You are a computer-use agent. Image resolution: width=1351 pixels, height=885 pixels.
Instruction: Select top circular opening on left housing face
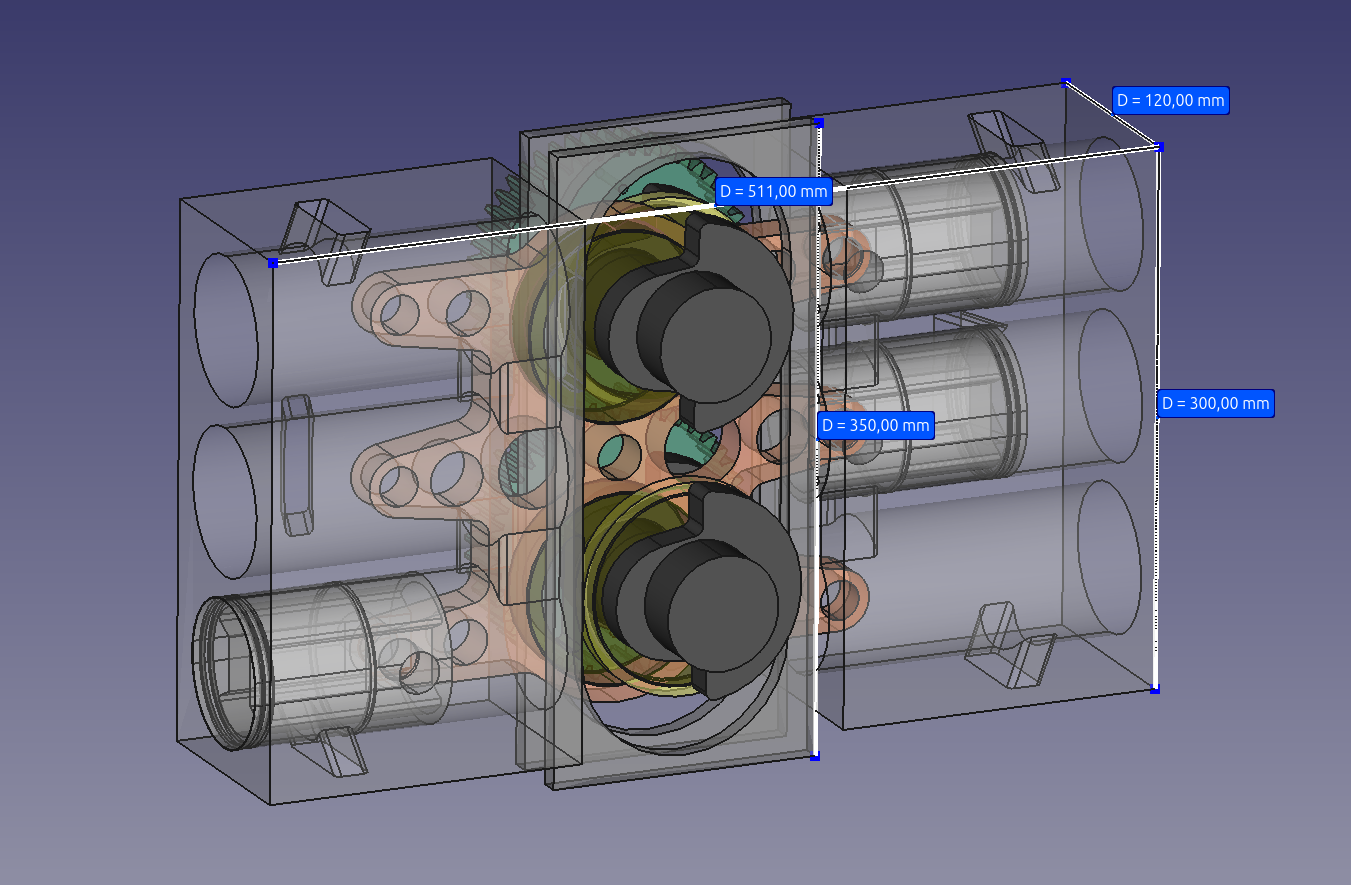(x=225, y=328)
